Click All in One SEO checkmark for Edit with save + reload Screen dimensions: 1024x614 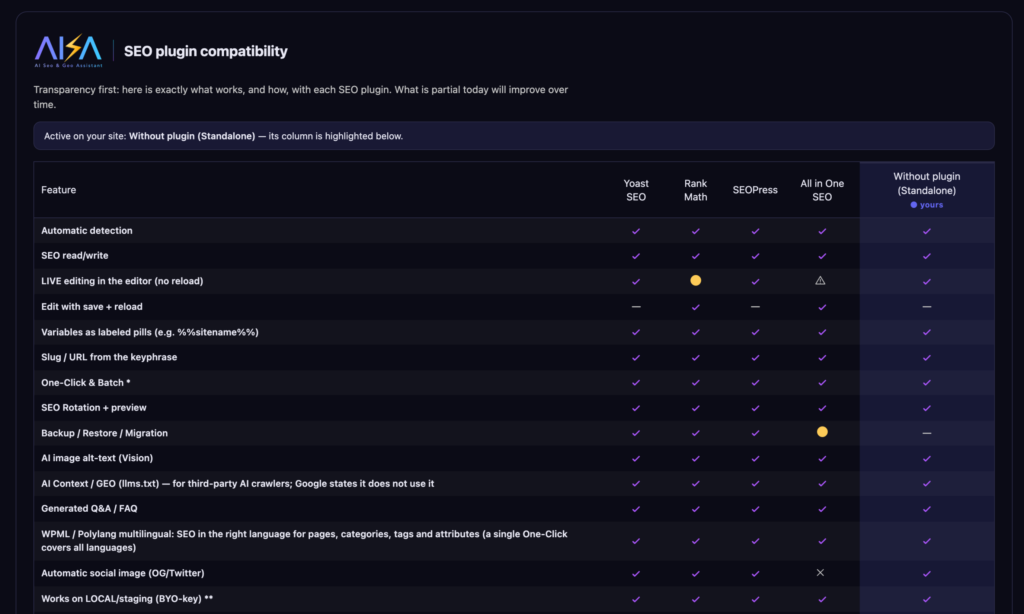pyautogui.click(x=822, y=307)
